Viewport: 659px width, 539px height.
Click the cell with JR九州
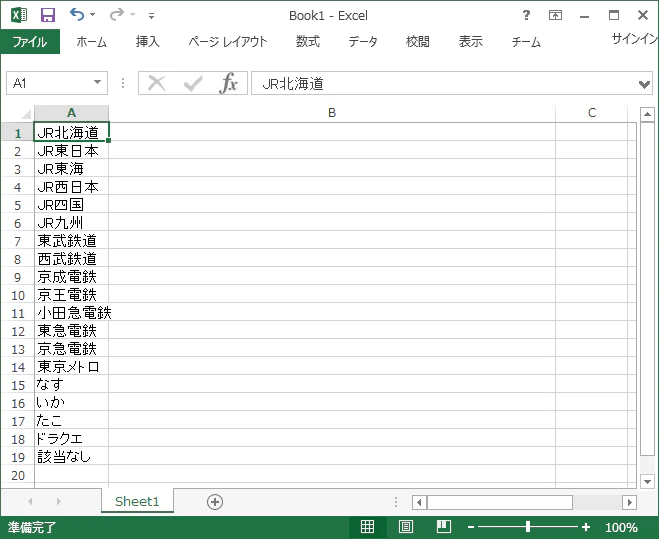(x=71, y=223)
